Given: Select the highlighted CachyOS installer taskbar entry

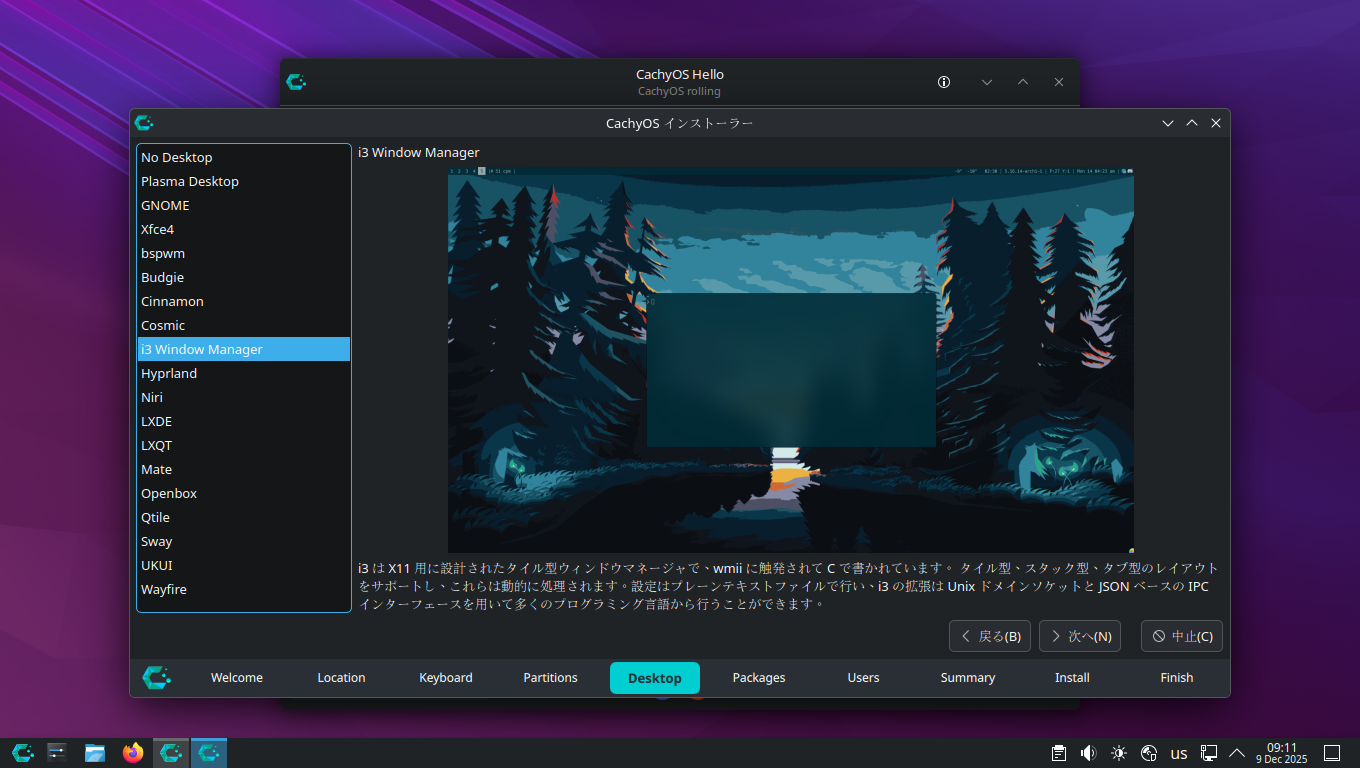Looking at the screenshot, I should pos(209,753).
